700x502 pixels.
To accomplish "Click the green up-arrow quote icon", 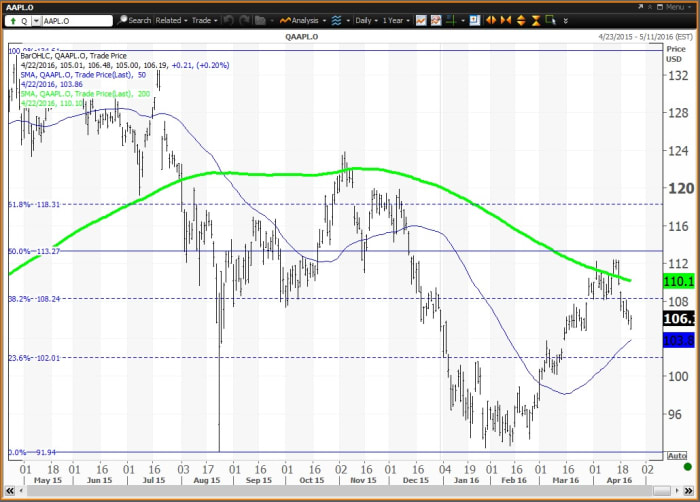I will 13,21.
